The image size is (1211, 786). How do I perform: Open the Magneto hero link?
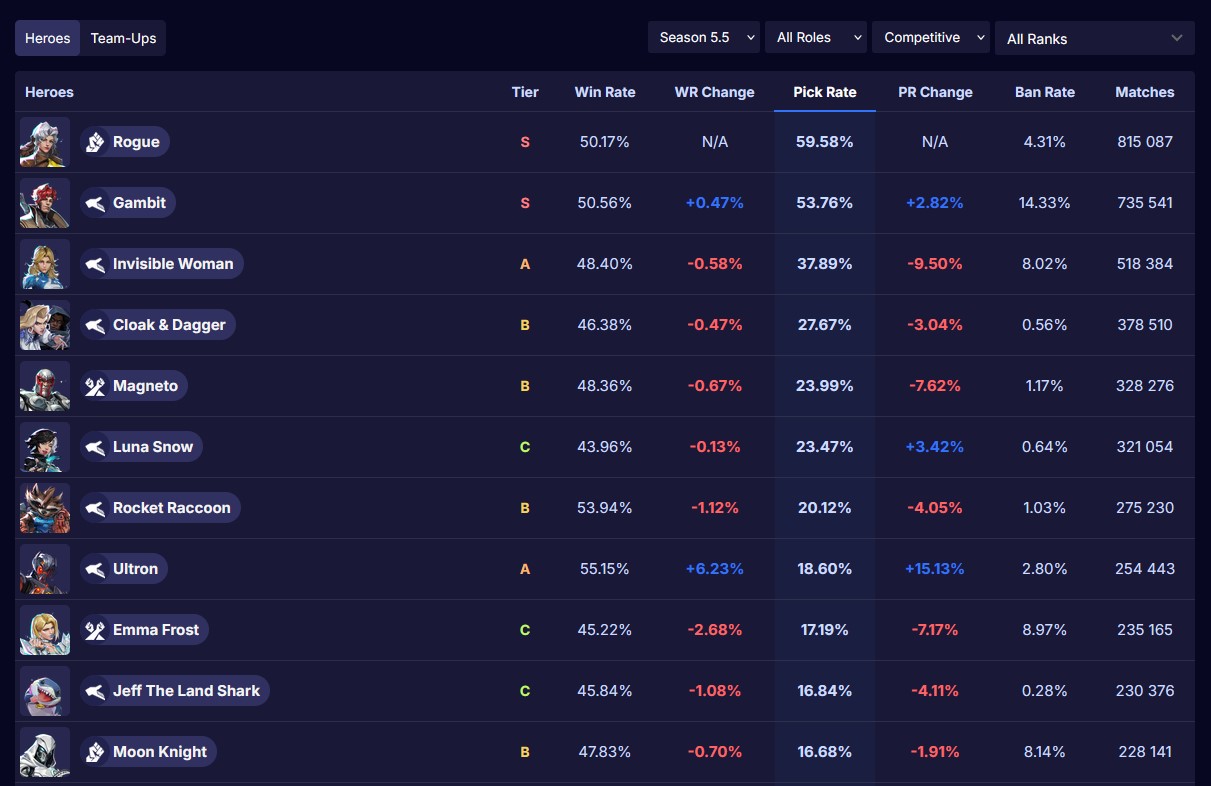[134, 386]
